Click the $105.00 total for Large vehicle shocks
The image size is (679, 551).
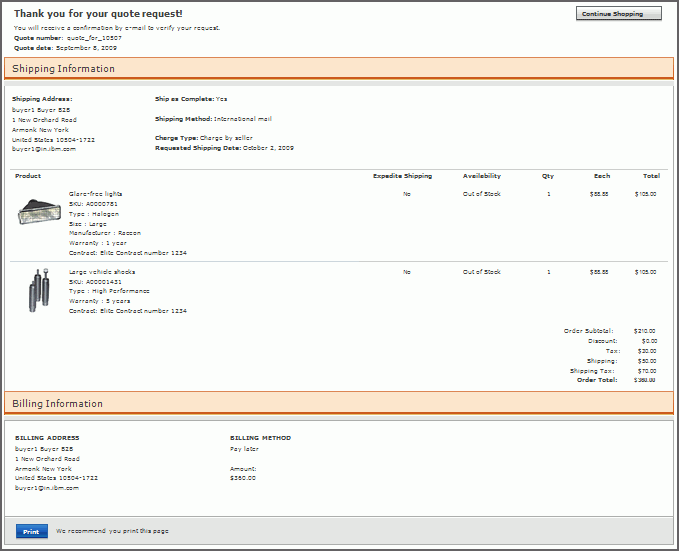[645, 272]
